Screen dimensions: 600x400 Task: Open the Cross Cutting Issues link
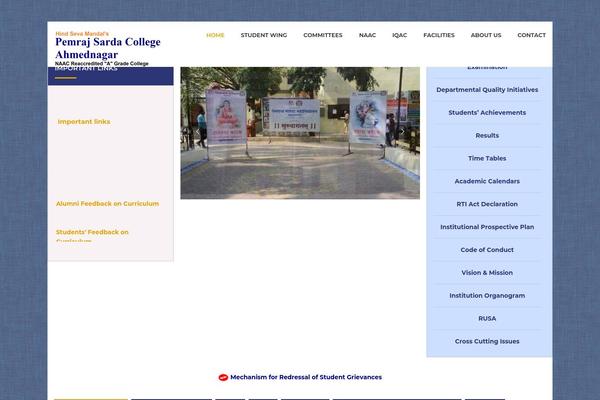(x=487, y=341)
